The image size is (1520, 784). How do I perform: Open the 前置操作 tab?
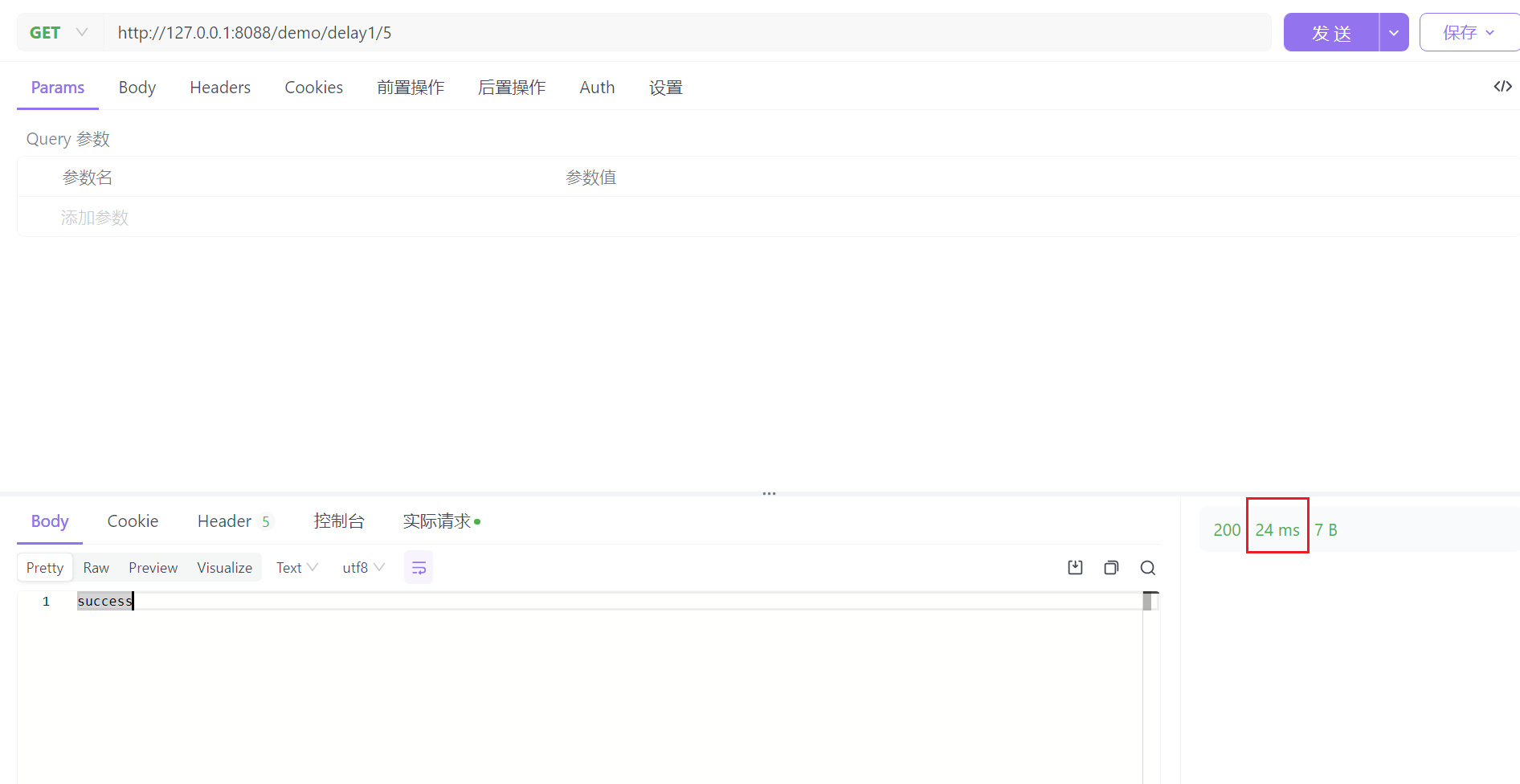coord(411,88)
